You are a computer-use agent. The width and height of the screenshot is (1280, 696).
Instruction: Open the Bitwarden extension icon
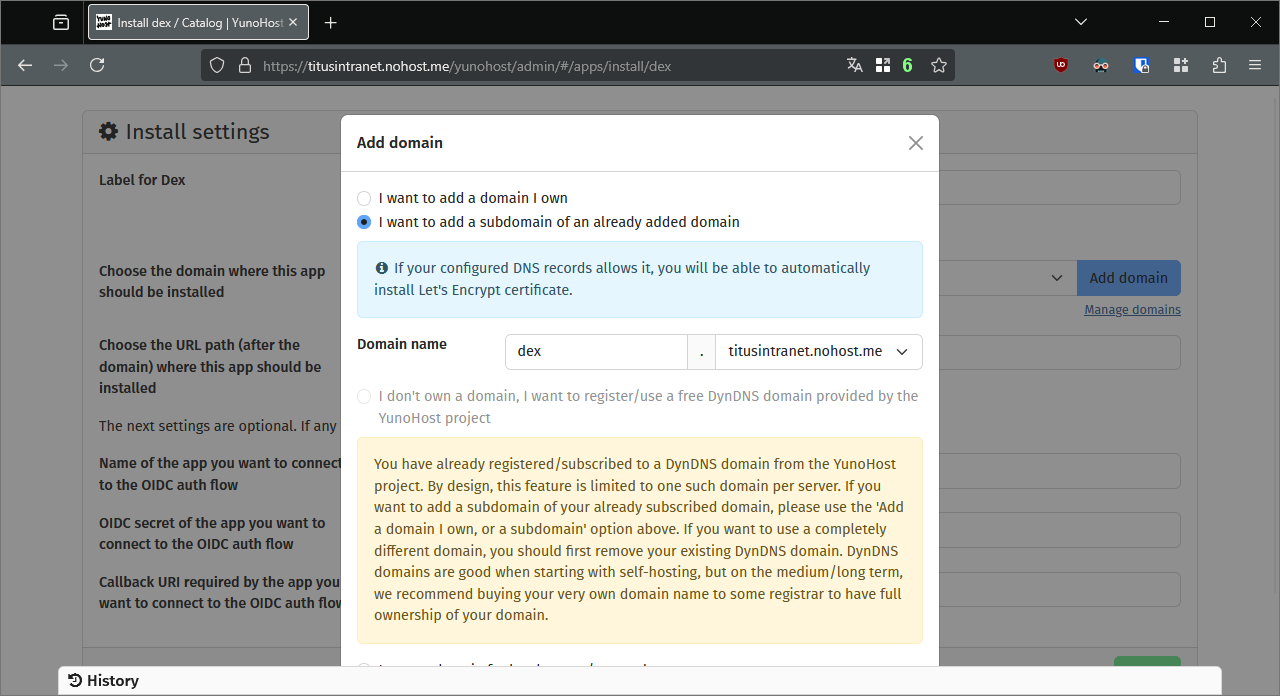click(x=1141, y=65)
